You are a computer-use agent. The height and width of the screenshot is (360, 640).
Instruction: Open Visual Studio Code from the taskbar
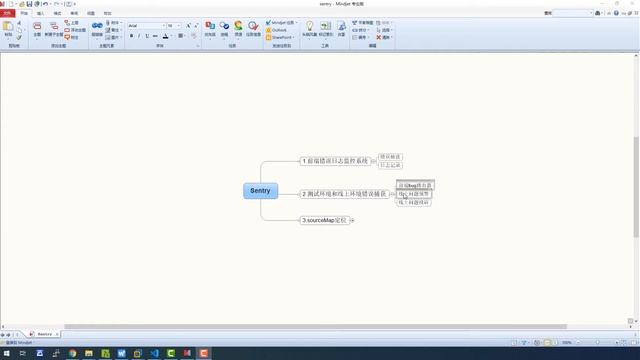click(x=154, y=353)
